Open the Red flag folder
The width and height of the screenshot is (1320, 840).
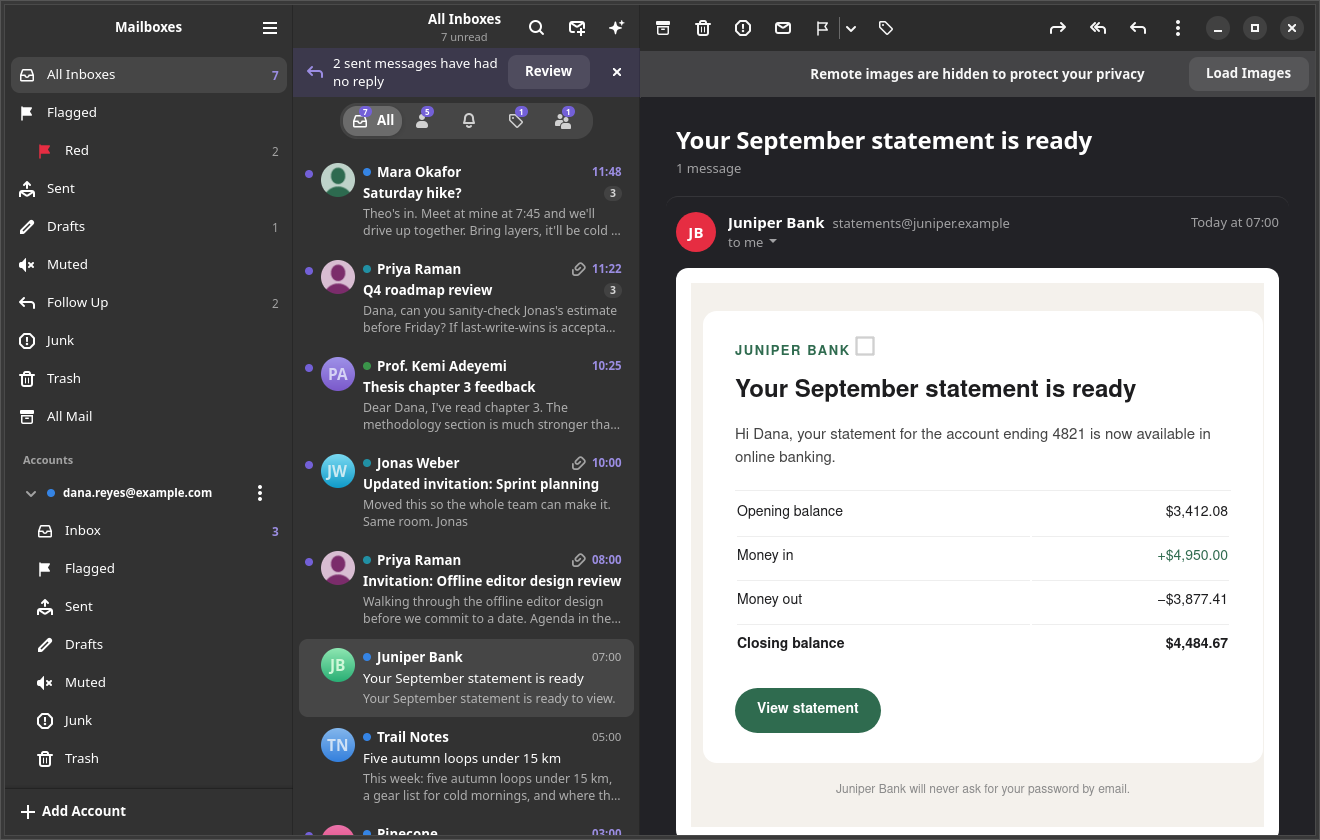149,151
